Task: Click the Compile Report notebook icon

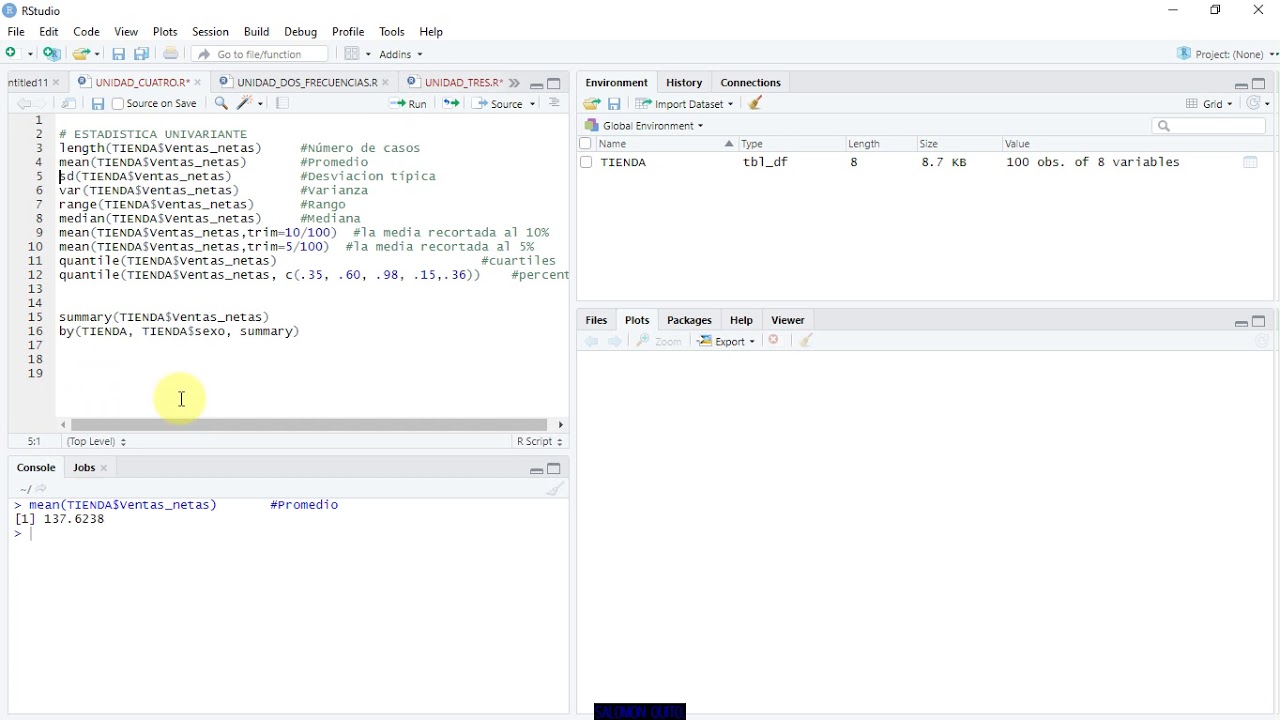Action: pos(282,104)
